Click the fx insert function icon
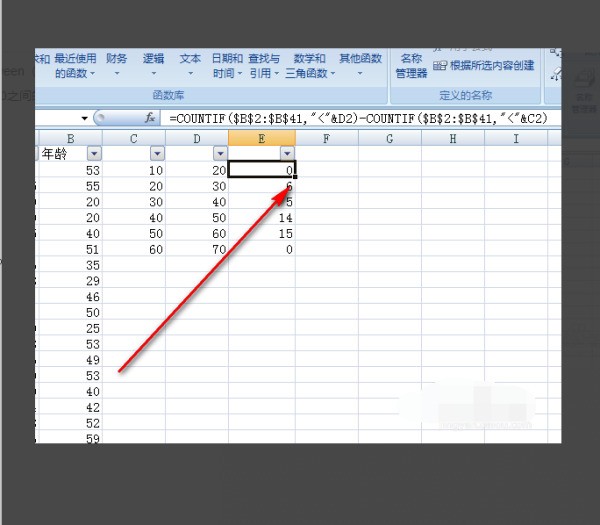600x525 pixels. [x=150, y=118]
